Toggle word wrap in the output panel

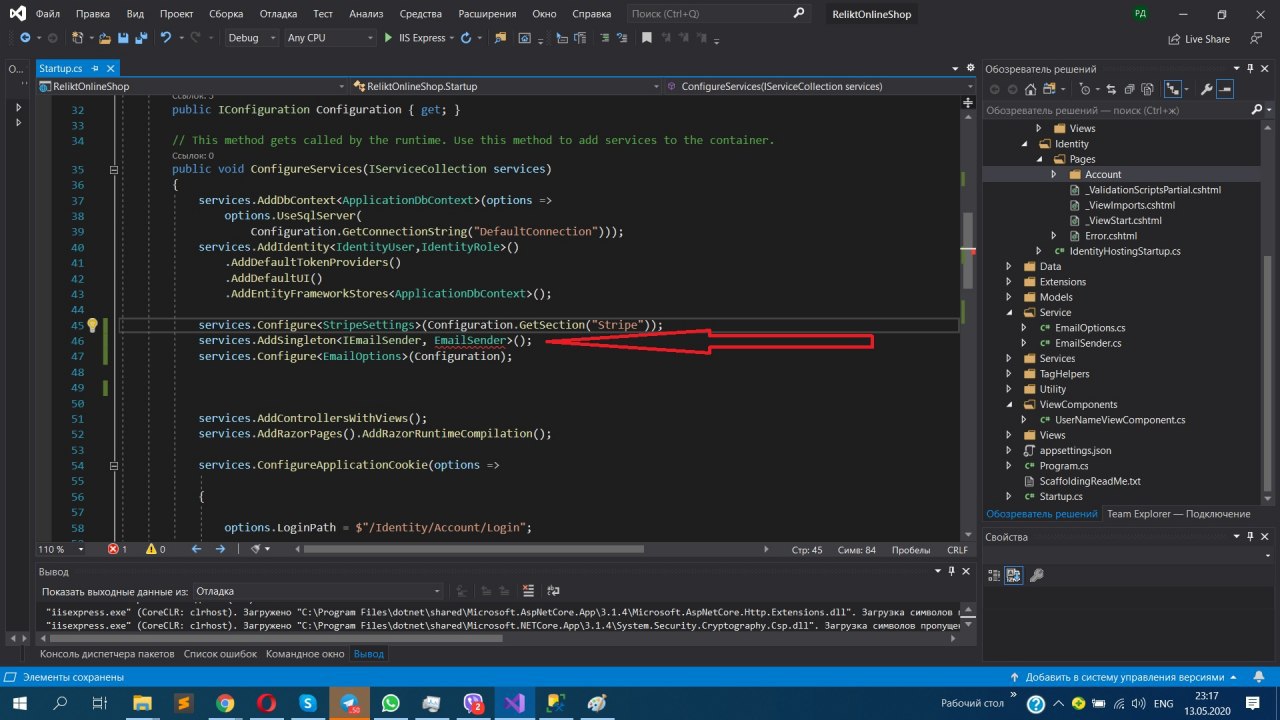pyautogui.click(x=553, y=591)
